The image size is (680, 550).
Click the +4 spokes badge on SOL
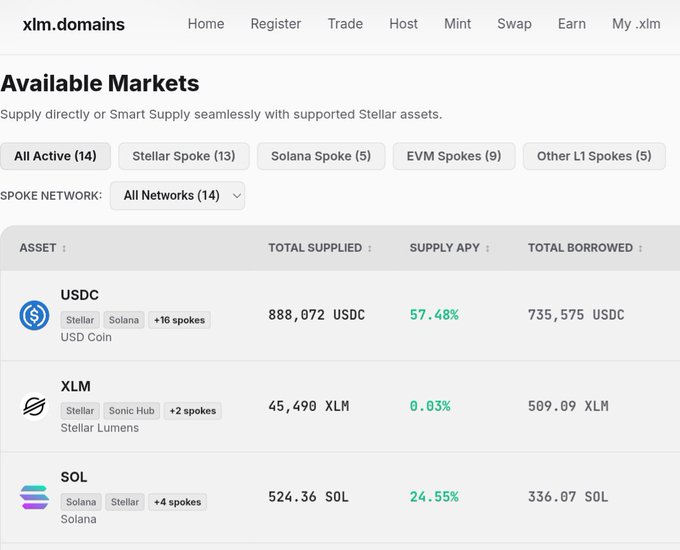click(177, 502)
